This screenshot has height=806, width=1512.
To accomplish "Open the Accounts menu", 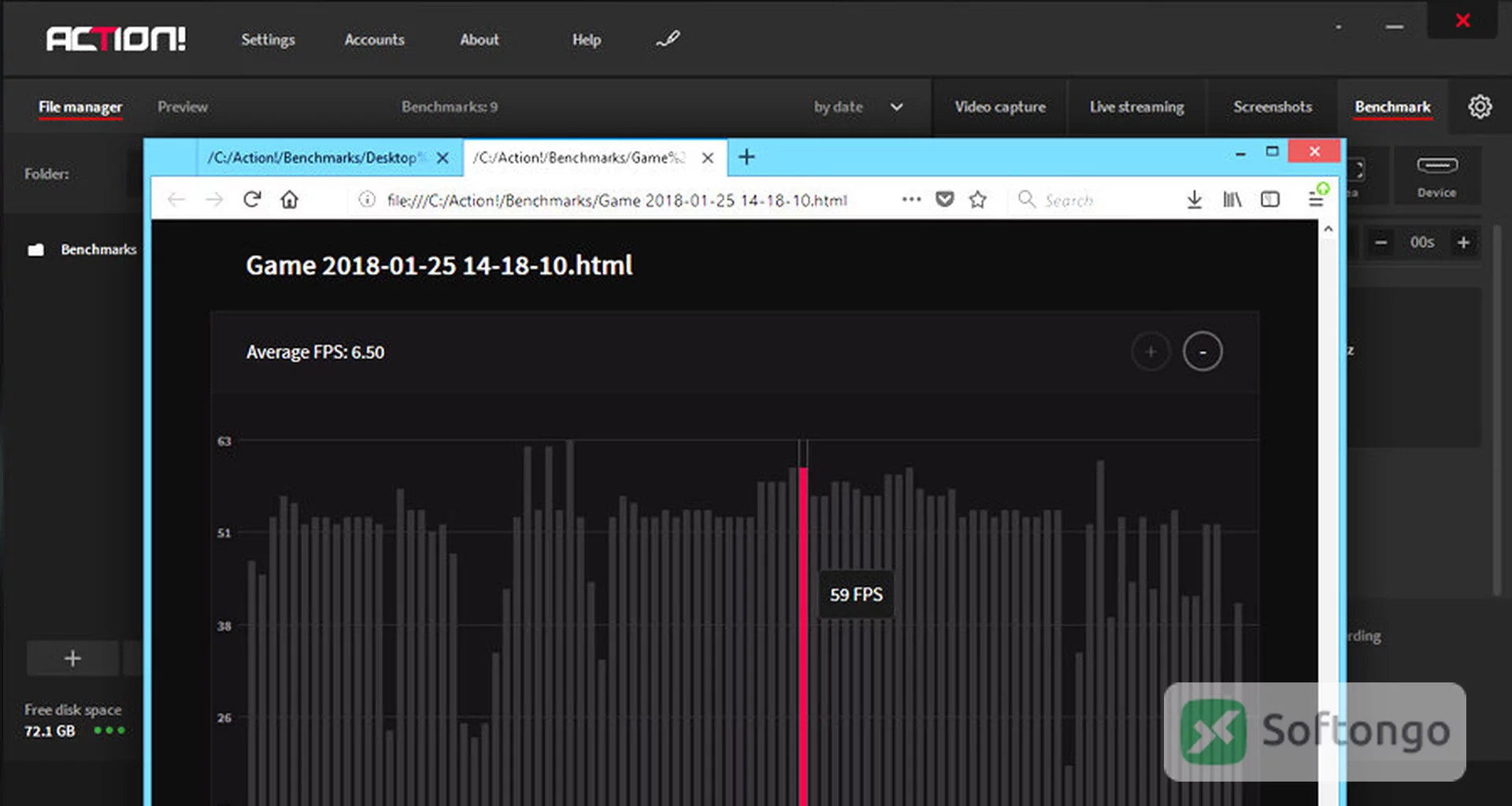I will pyautogui.click(x=374, y=40).
